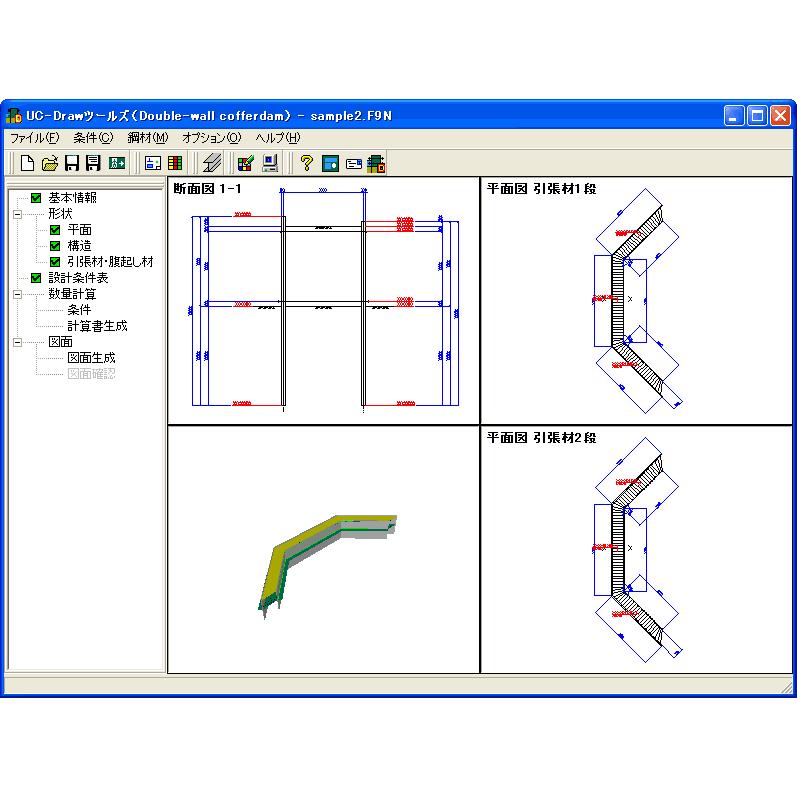Toggle the 基本情報 checkbox in tree

point(37,198)
